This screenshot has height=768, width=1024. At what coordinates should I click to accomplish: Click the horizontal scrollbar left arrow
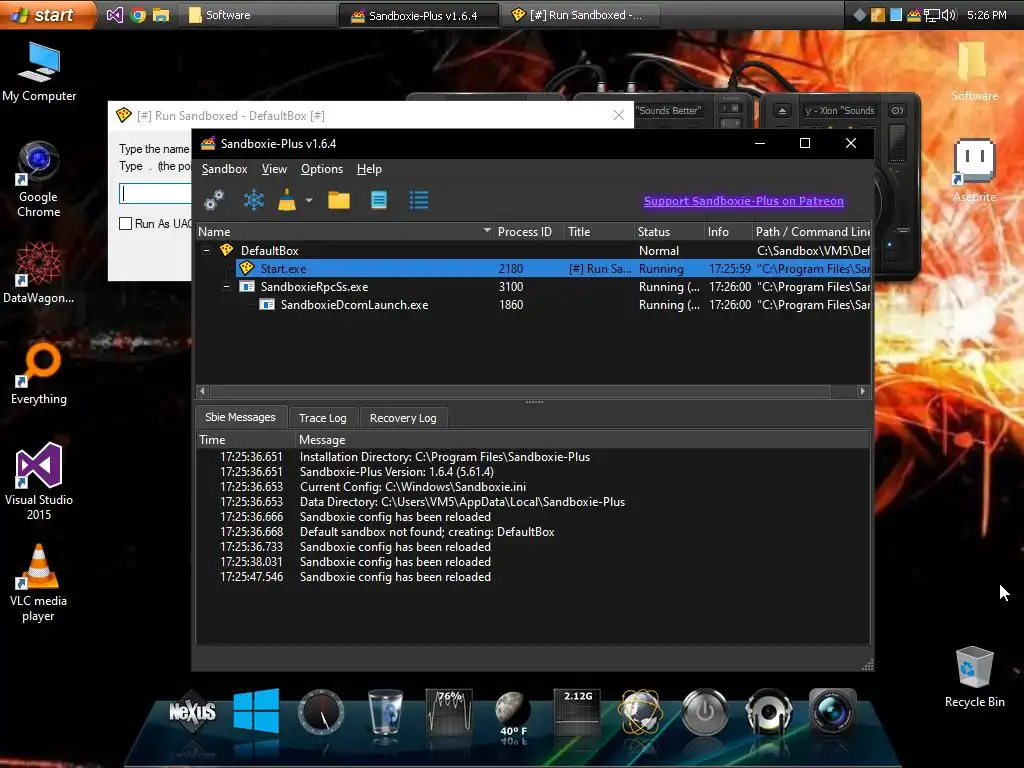point(202,391)
